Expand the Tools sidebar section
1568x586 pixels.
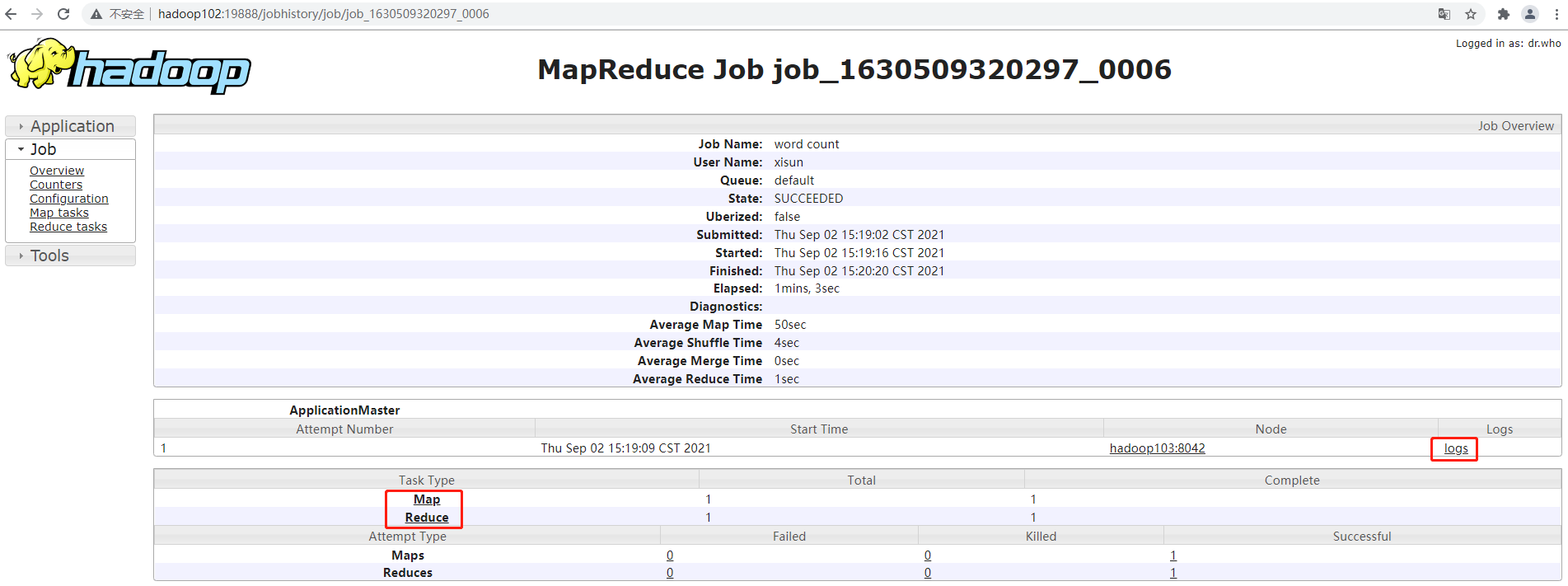pyautogui.click(x=49, y=255)
